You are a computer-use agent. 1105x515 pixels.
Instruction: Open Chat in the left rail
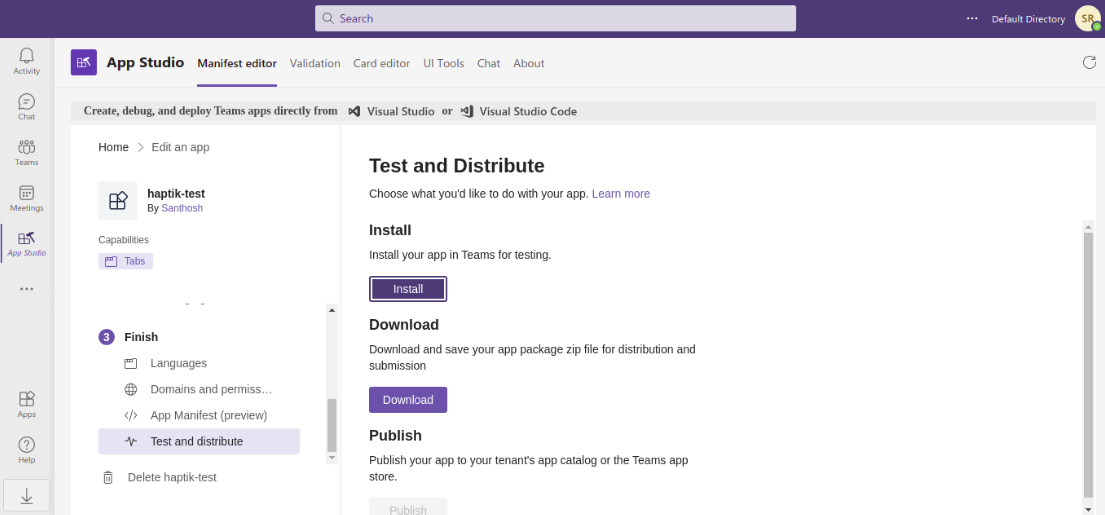pos(27,107)
